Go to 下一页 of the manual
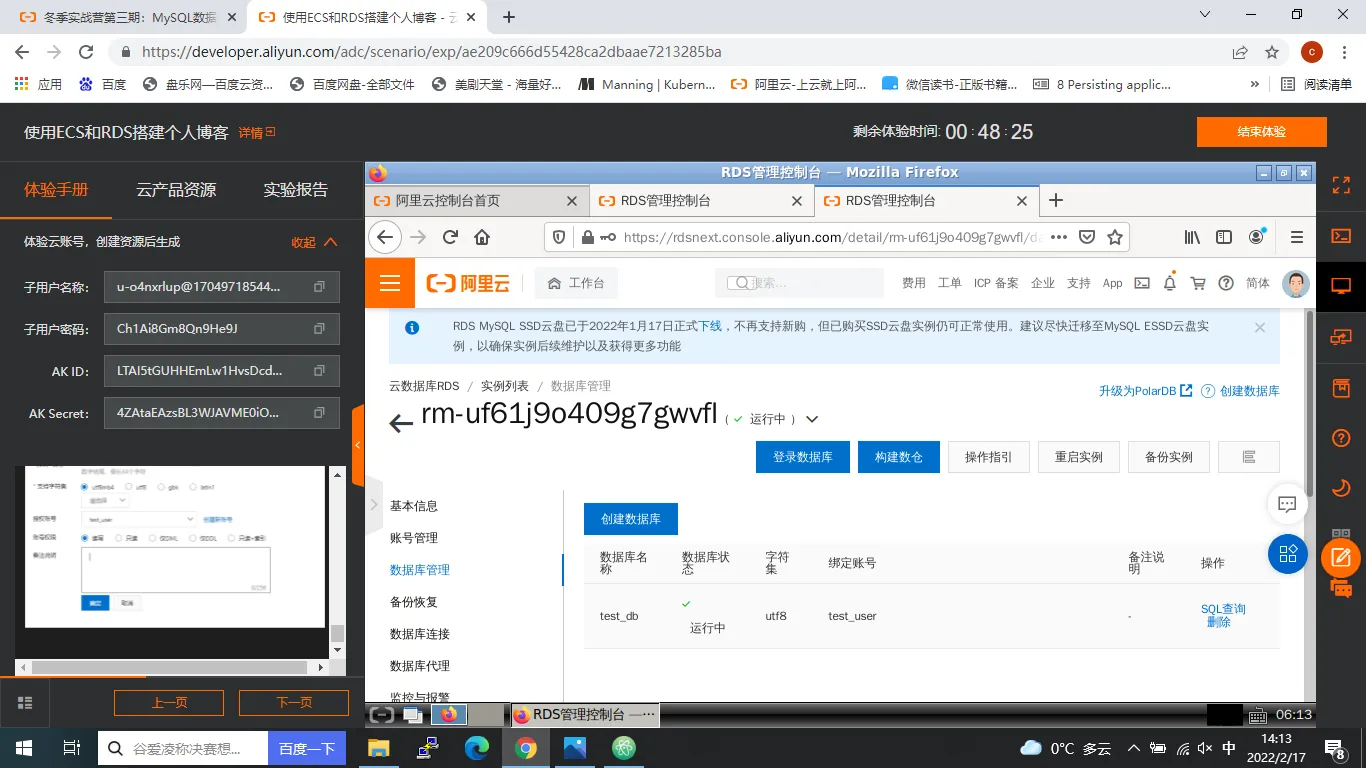Screen dimensions: 1366x768 tap(294, 702)
